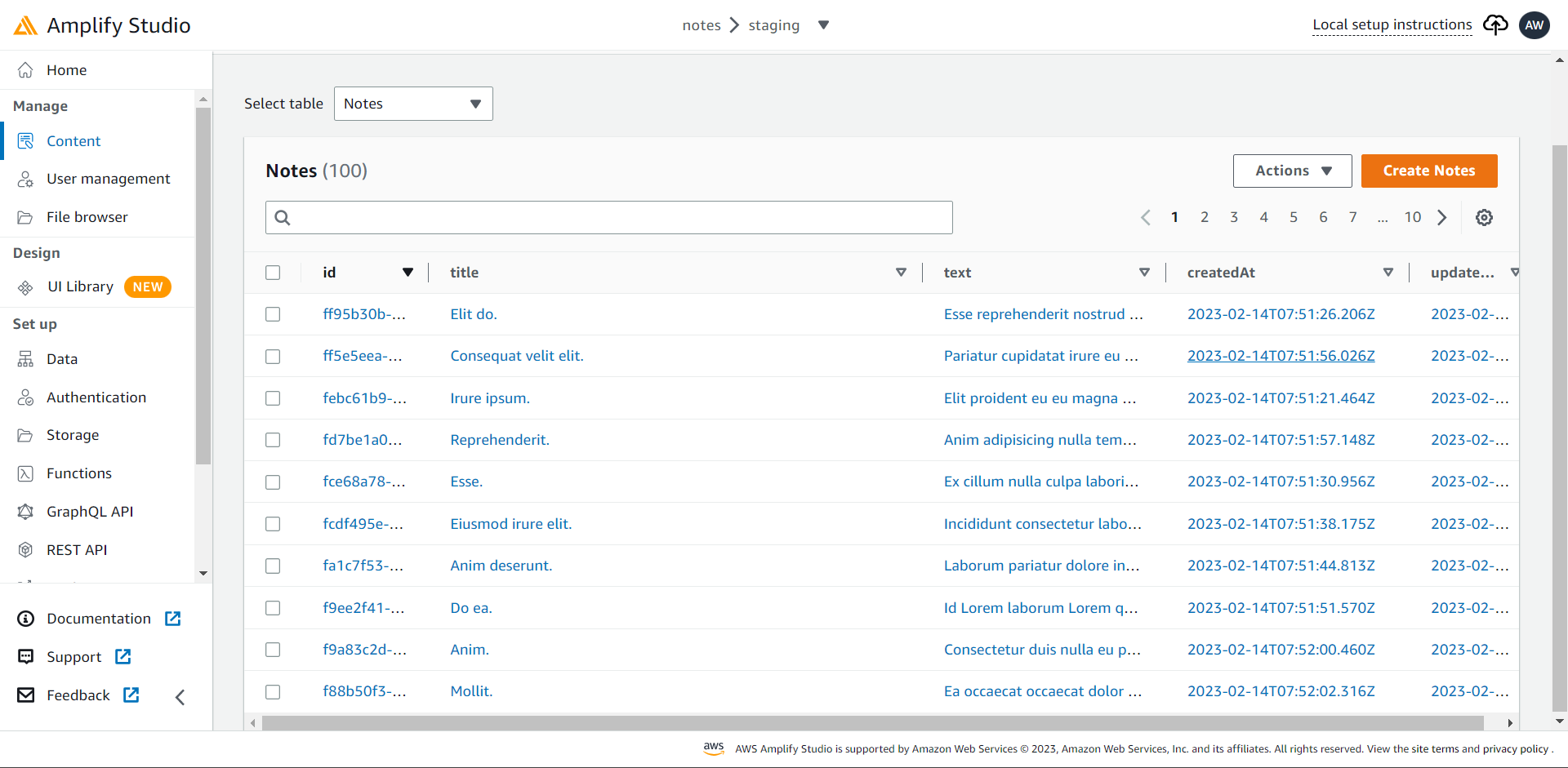Check the Consequat velit elit. row
The width and height of the screenshot is (1568, 768).
[273, 357]
